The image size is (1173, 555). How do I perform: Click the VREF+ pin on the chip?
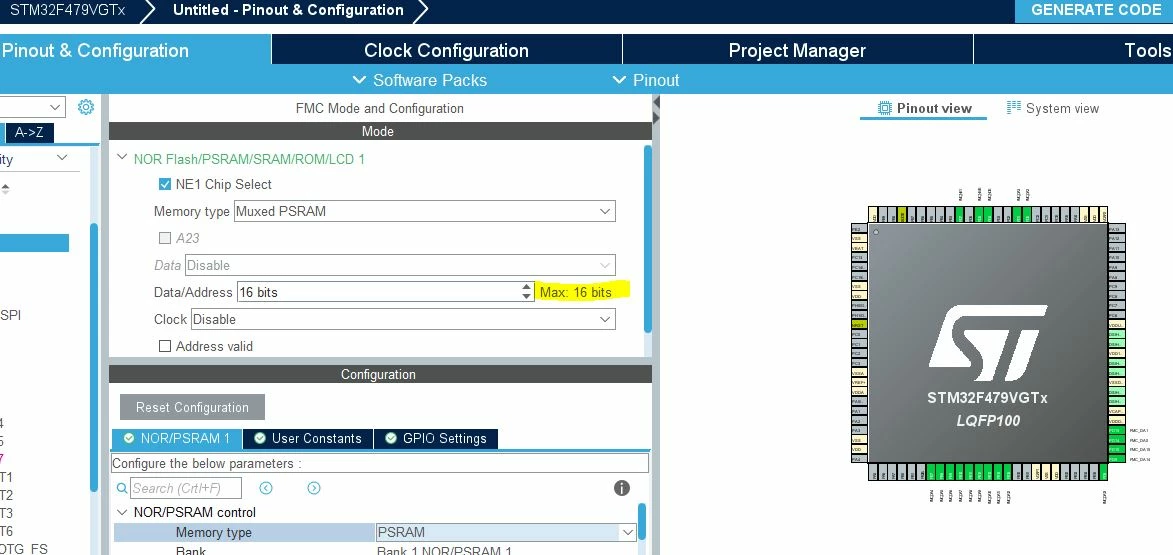pyautogui.click(x=860, y=383)
